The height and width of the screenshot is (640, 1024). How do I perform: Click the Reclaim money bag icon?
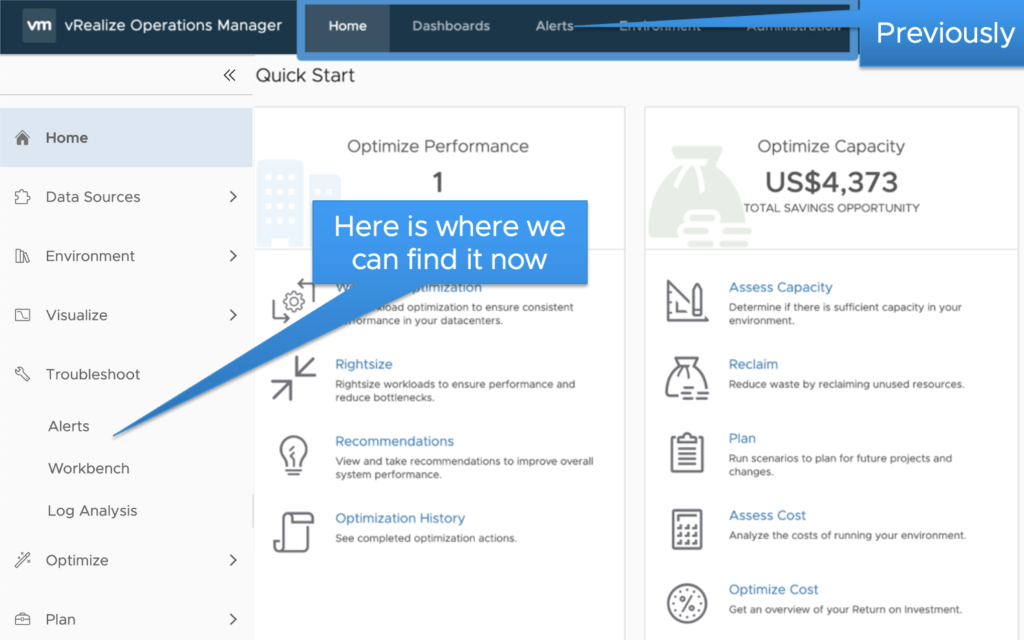[687, 377]
